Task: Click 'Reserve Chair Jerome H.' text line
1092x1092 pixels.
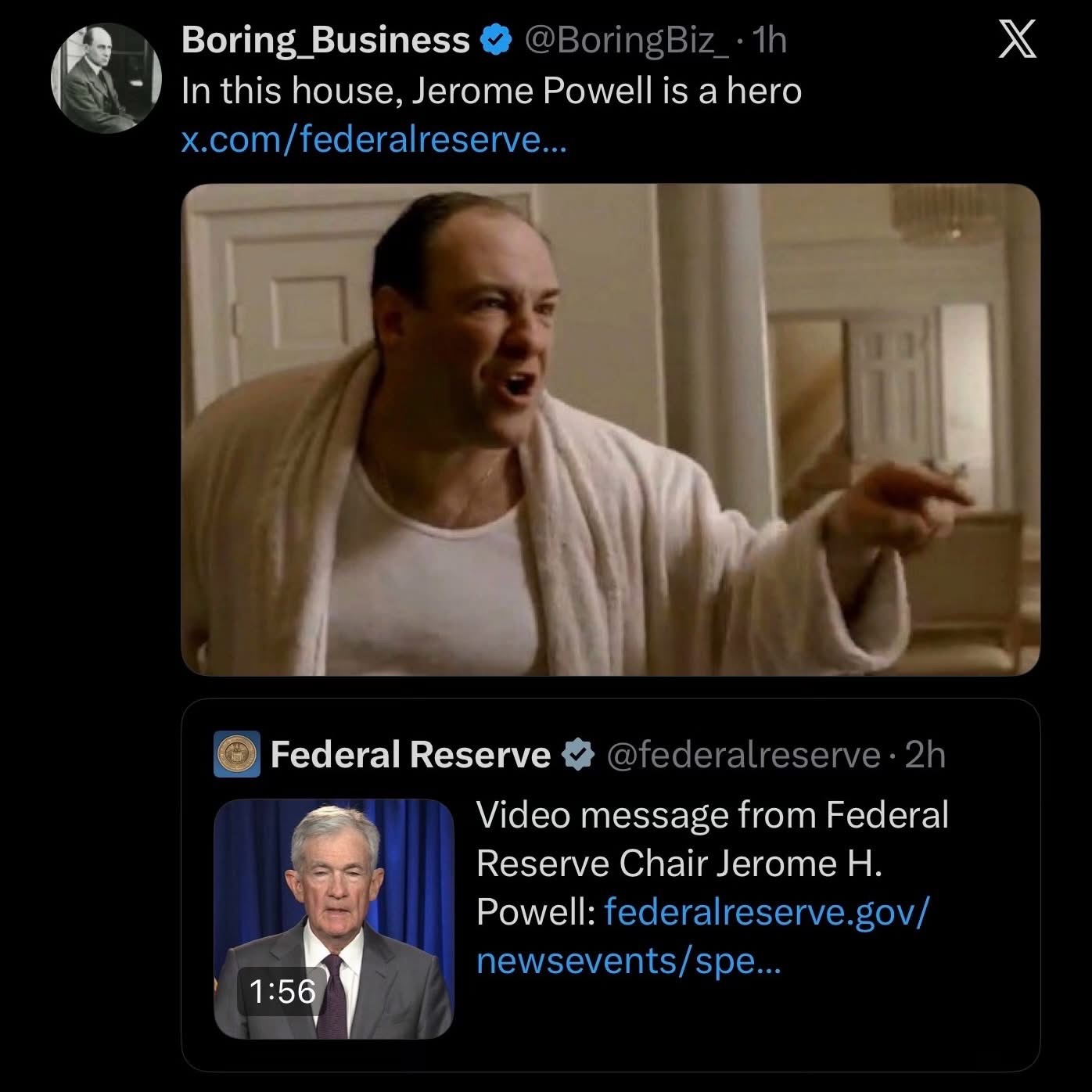Action: (679, 864)
